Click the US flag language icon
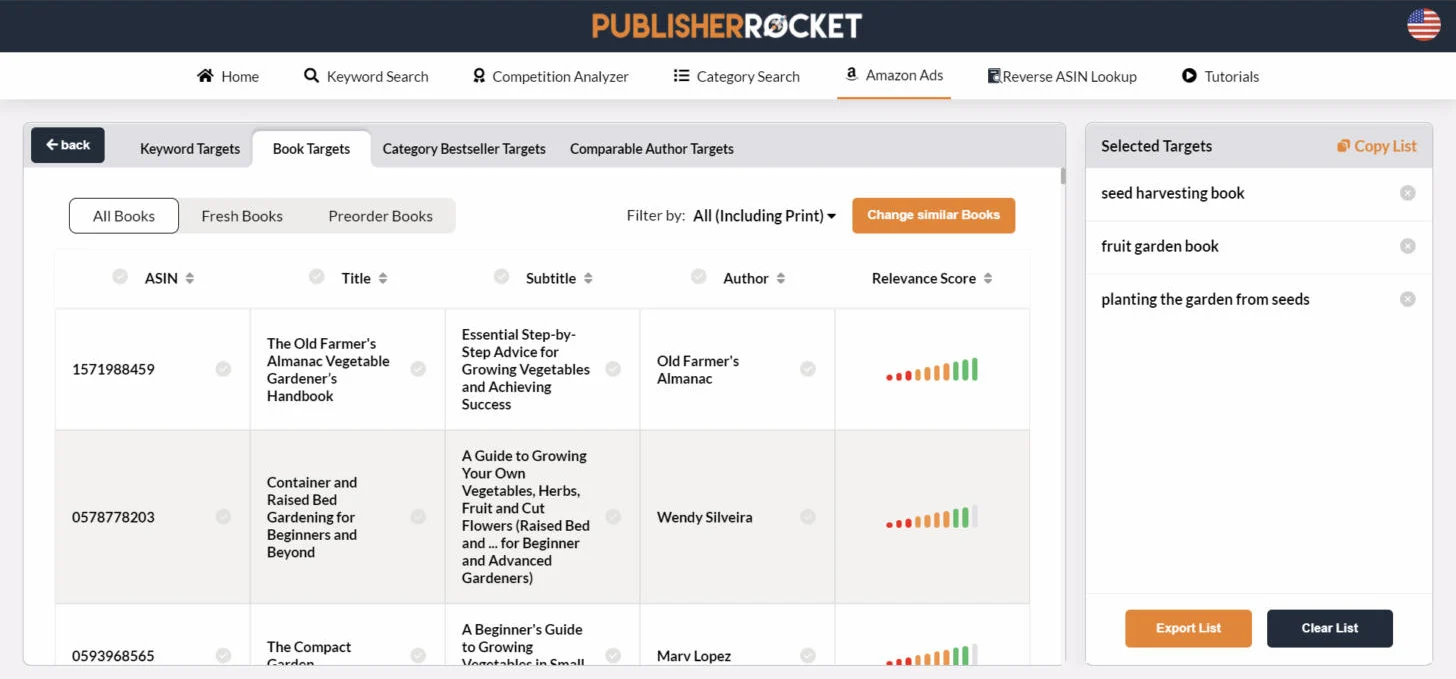The image size is (1456, 679). [1423, 24]
